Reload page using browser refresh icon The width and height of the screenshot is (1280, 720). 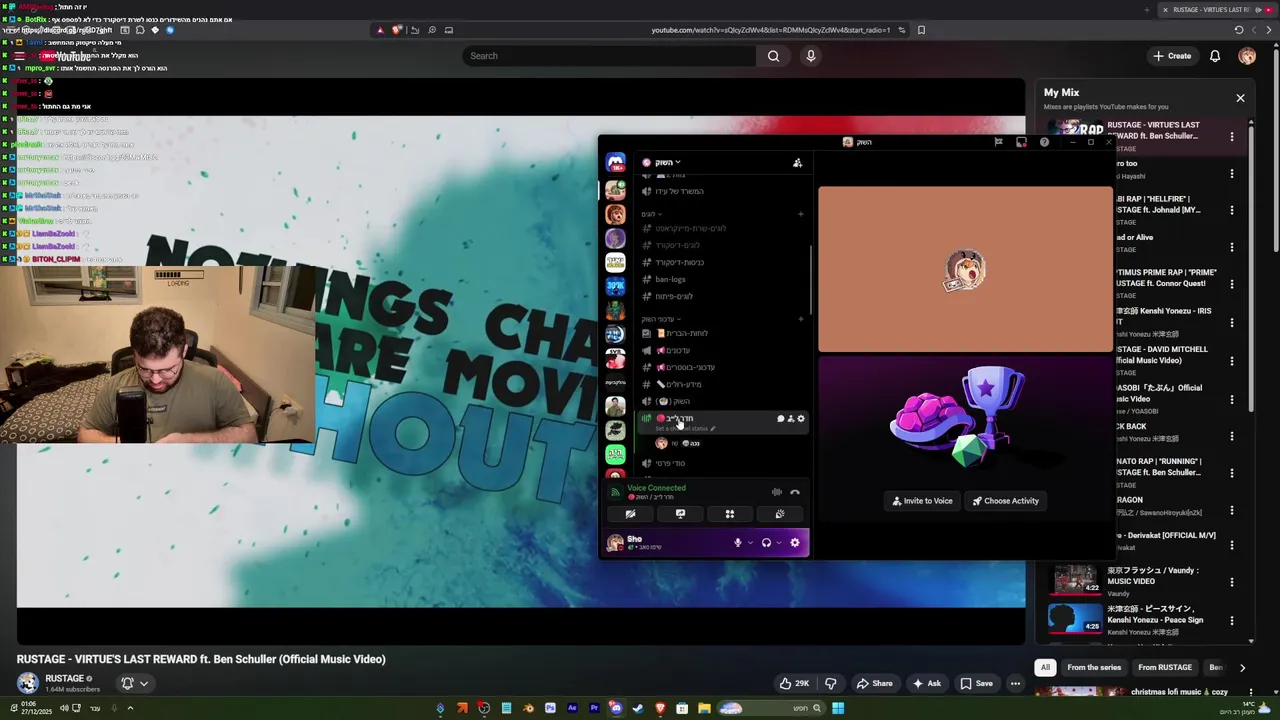(x=1239, y=30)
